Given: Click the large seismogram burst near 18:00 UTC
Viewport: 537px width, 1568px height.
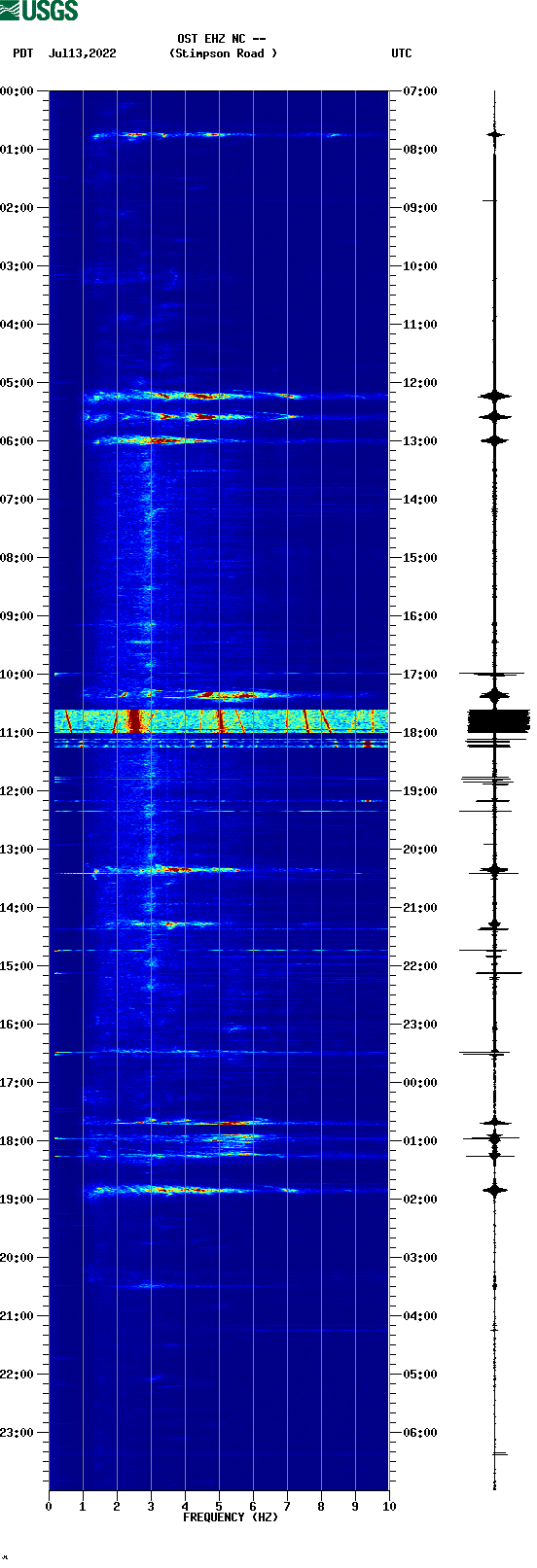Looking at the screenshot, I should pyautogui.click(x=498, y=720).
